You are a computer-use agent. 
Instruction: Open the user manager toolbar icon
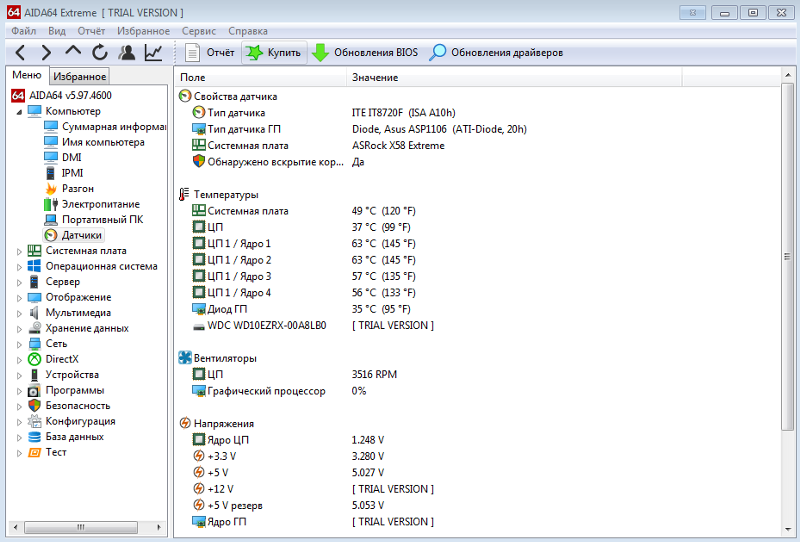(127, 52)
